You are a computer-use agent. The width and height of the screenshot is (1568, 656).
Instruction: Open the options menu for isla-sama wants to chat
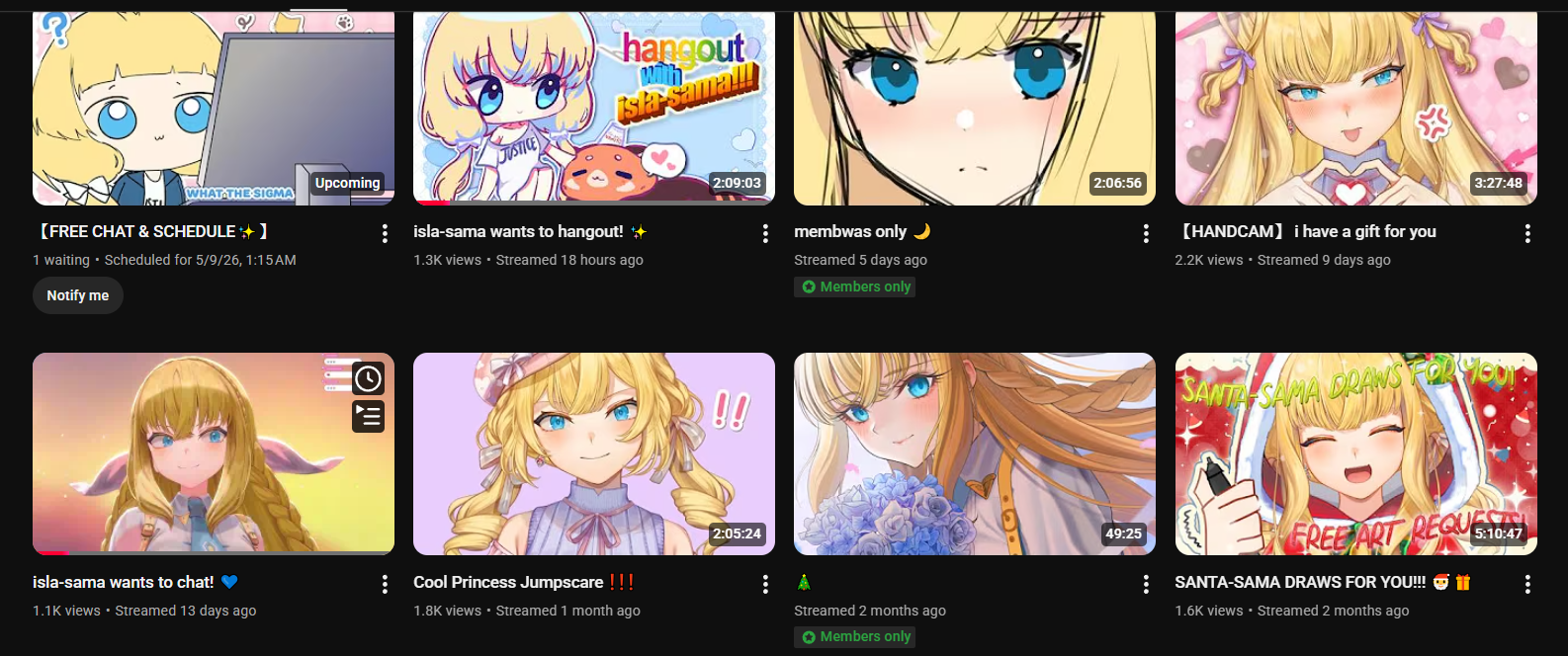tap(385, 584)
